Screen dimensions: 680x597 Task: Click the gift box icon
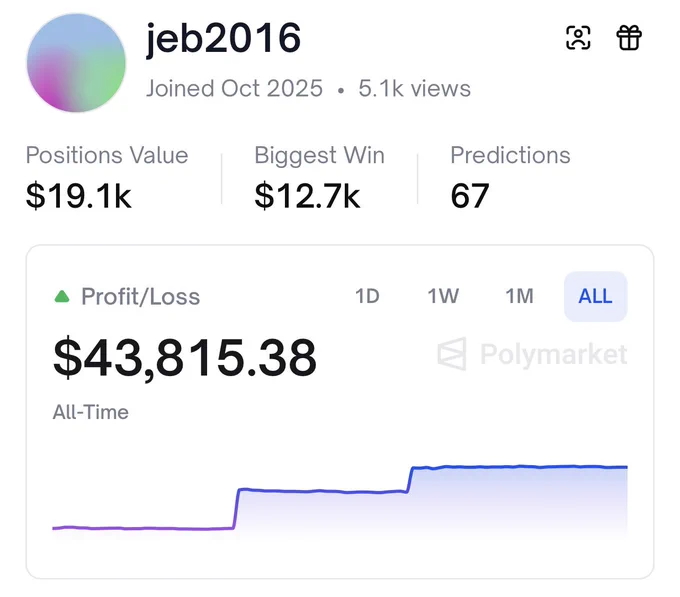click(629, 38)
